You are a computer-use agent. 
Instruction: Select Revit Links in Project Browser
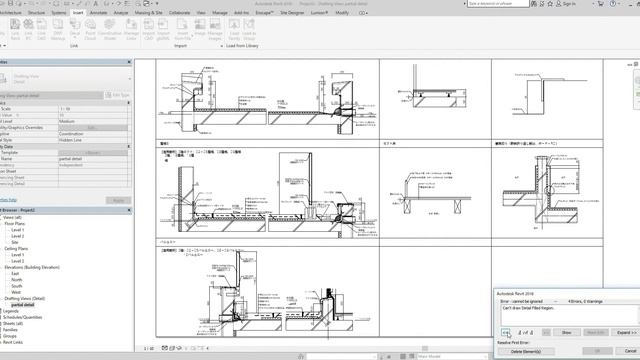pos(13,342)
